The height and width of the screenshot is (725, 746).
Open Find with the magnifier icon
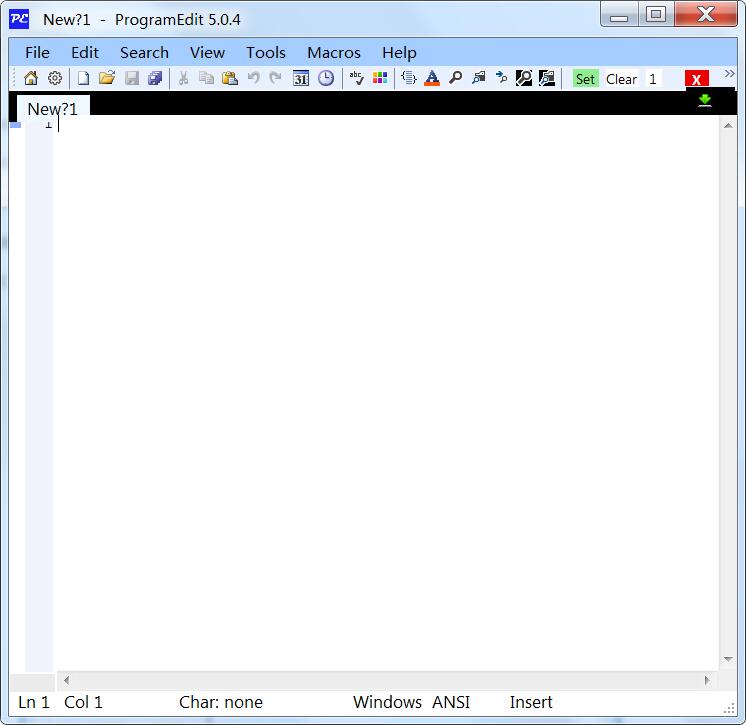[455, 78]
